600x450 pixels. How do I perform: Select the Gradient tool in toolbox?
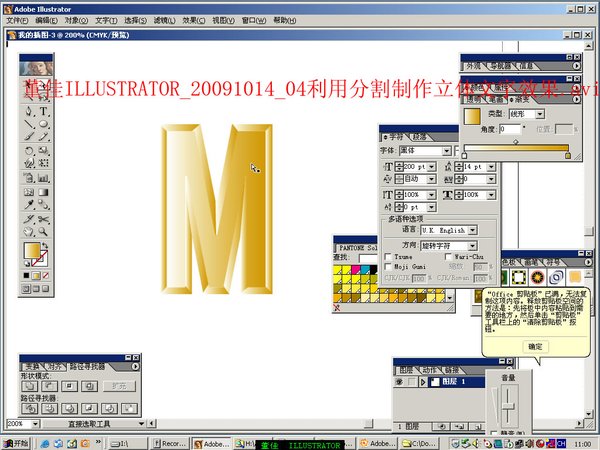pyautogui.click(x=44, y=190)
